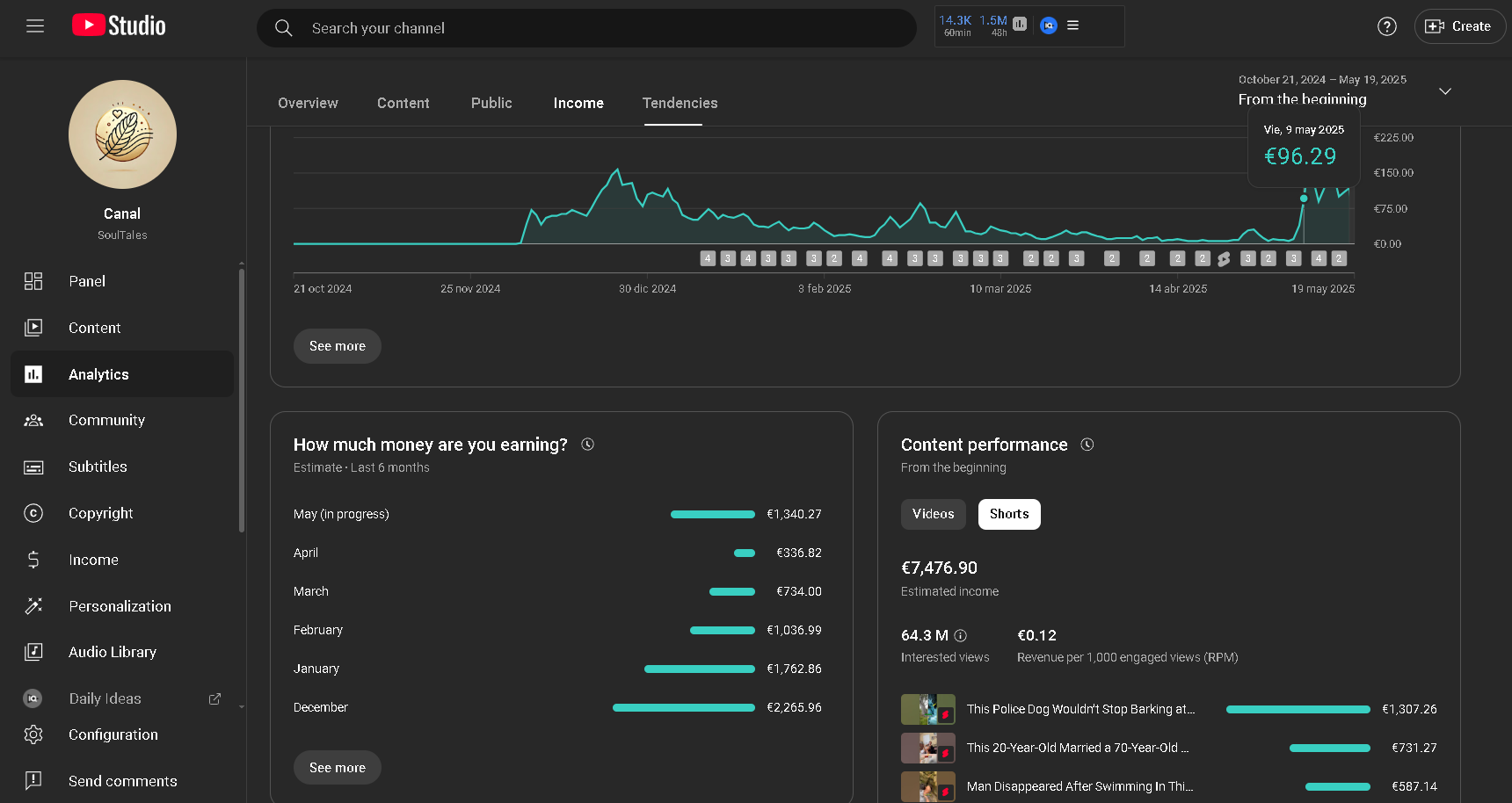Open the extension stats menu lines

click(1072, 25)
